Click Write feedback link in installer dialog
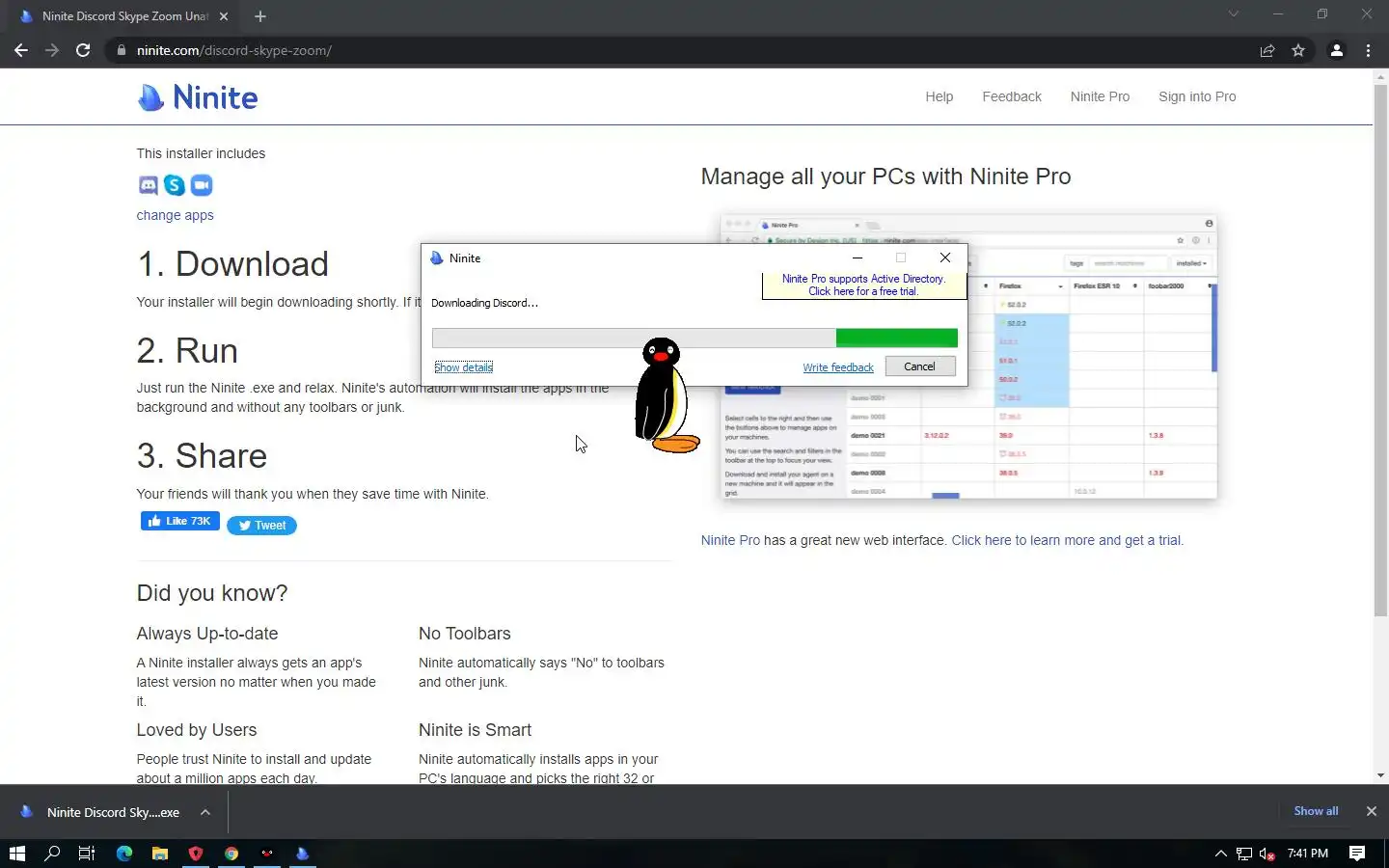The width and height of the screenshot is (1389, 868). [x=838, y=367]
